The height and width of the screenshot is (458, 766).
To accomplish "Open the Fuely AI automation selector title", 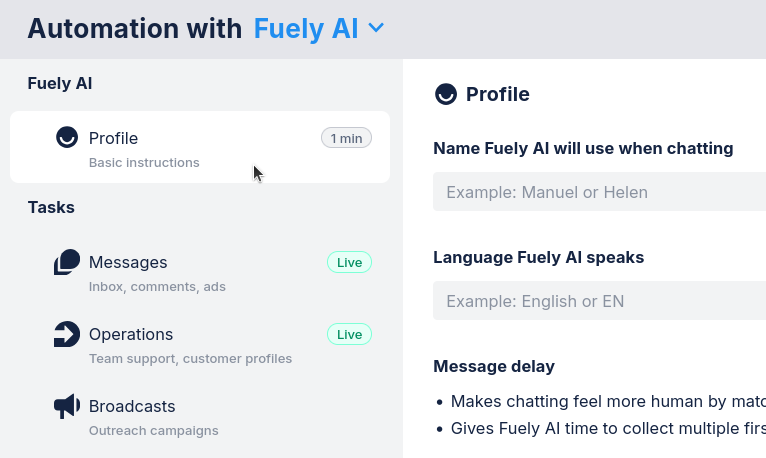I will [x=305, y=28].
